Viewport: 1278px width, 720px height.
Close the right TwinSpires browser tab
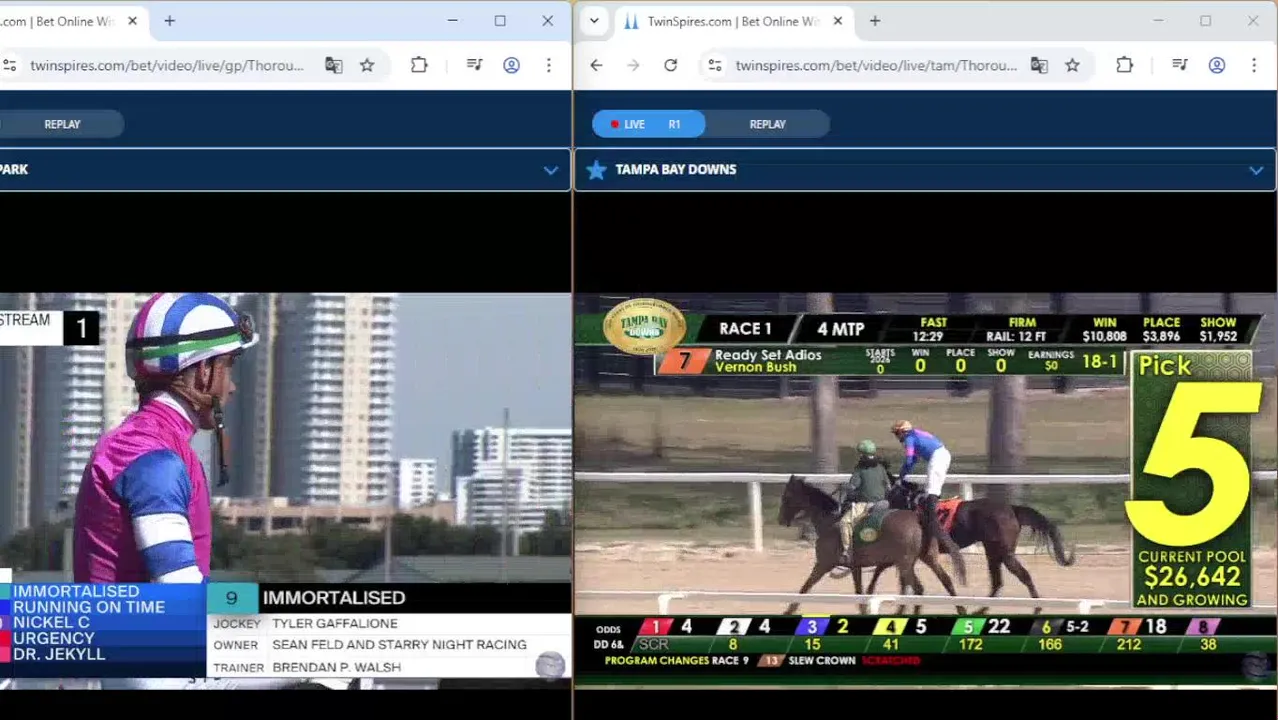(x=838, y=21)
